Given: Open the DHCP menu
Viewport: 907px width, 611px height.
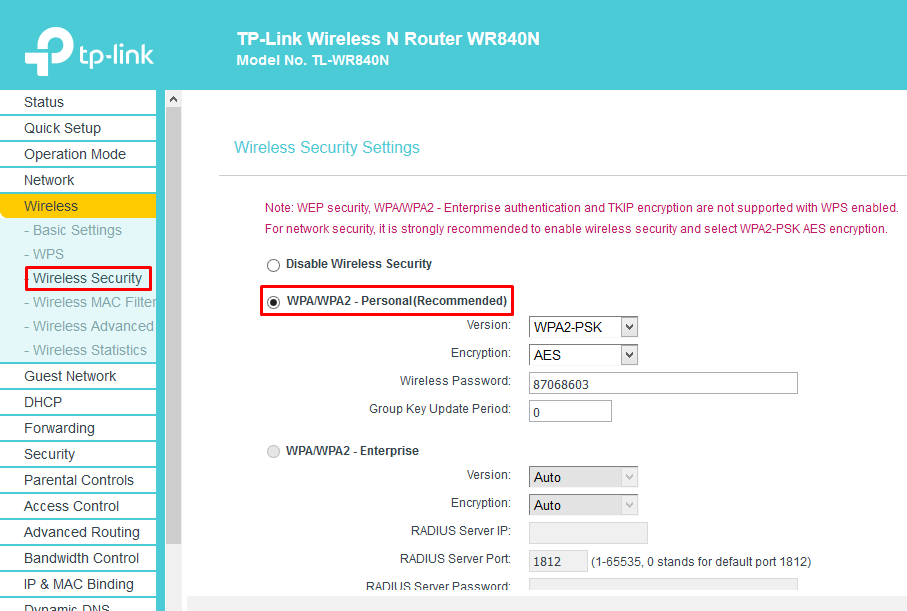Looking at the screenshot, I should [78, 402].
